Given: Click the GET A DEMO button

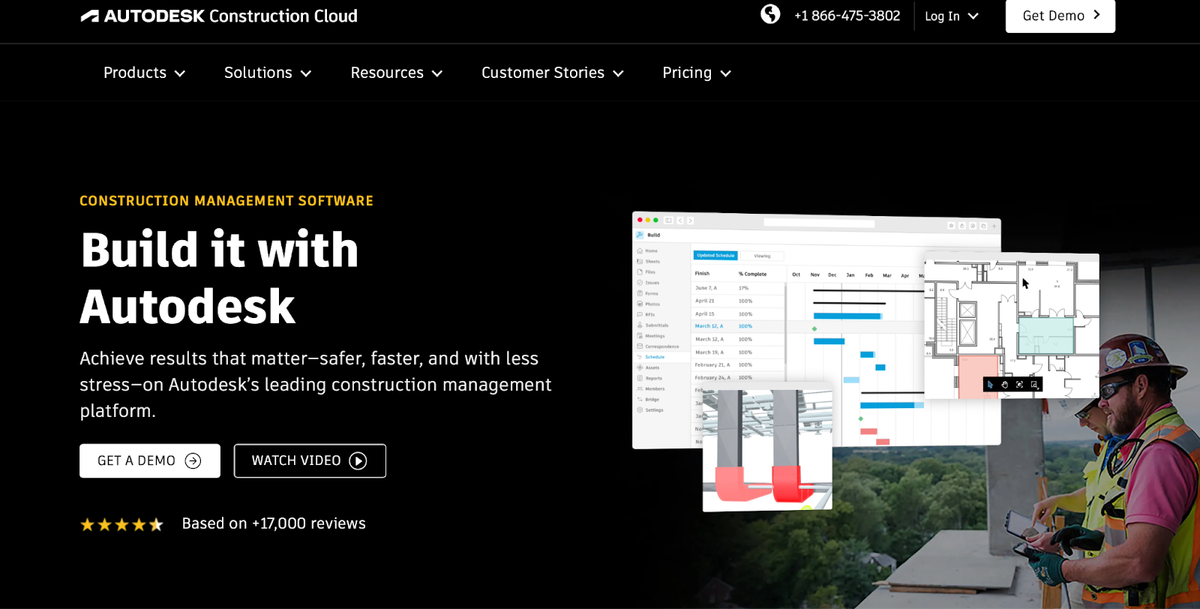Looking at the screenshot, I should pyautogui.click(x=149, y=460).
